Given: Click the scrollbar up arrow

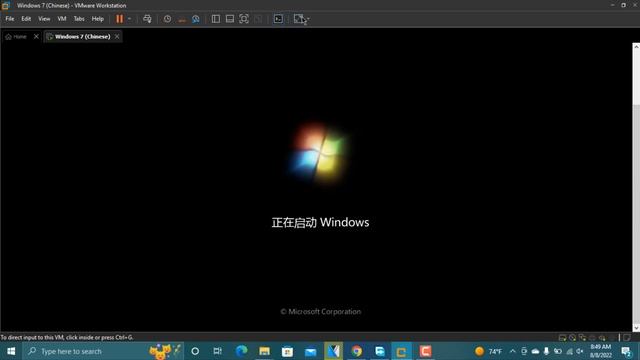Looking at the screenshot, I should point(636,47).
